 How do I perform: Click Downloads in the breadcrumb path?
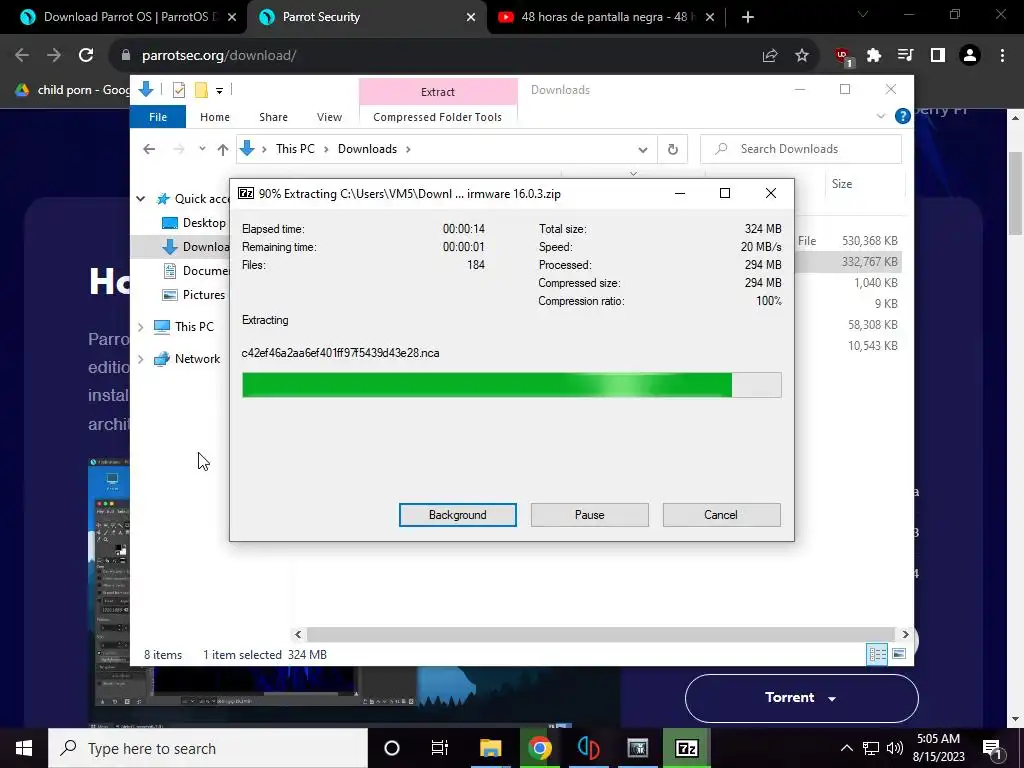click(367, 149)
